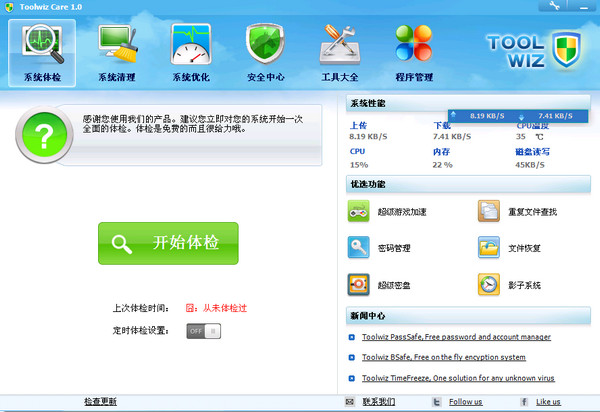
Task: Click the BSafe news bullet icon
Action: 352,357
